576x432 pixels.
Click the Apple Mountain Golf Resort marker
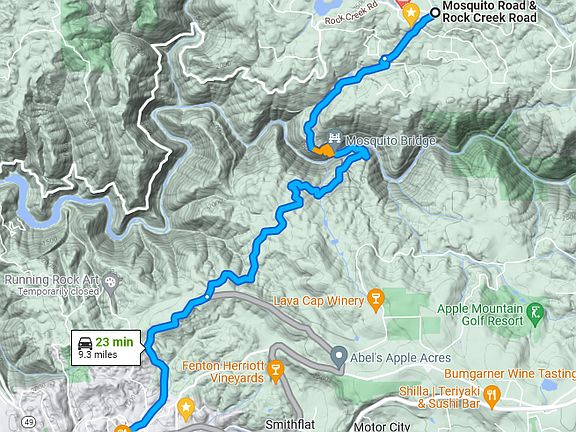point(535,315)
